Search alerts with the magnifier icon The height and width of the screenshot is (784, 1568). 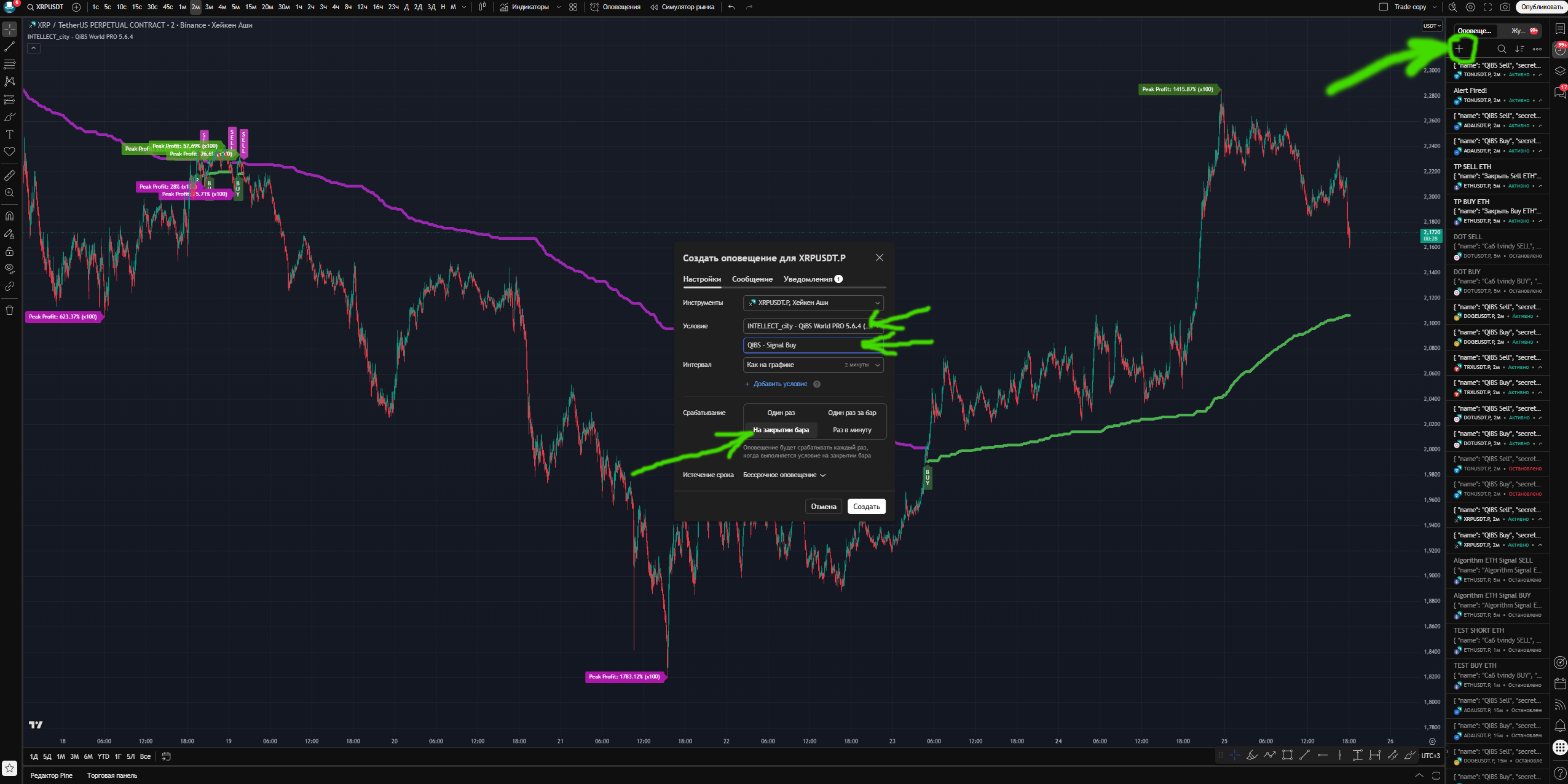pyautogui.click(x=1502, y=49)
